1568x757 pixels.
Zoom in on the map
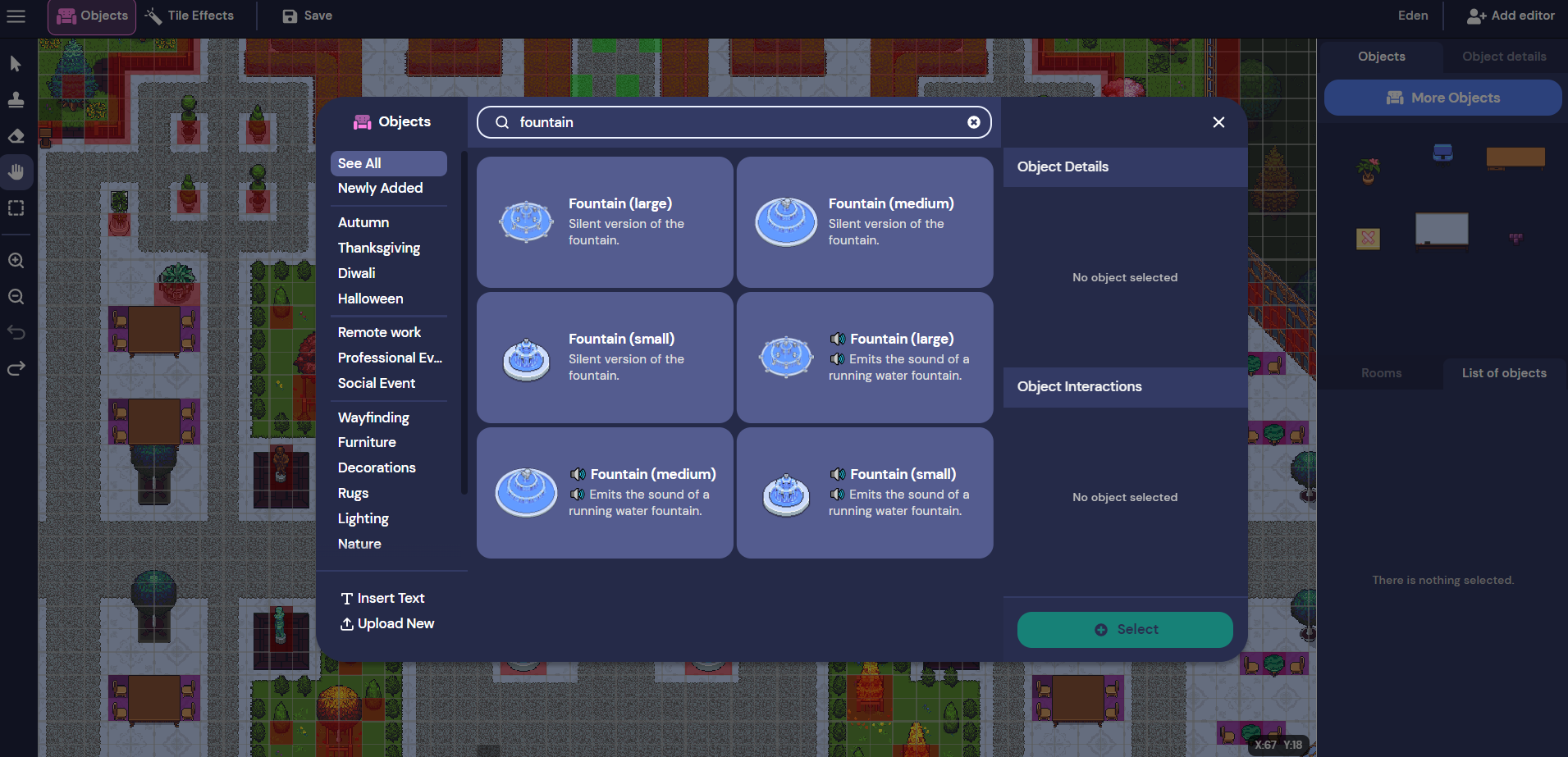tap(16, 261)
